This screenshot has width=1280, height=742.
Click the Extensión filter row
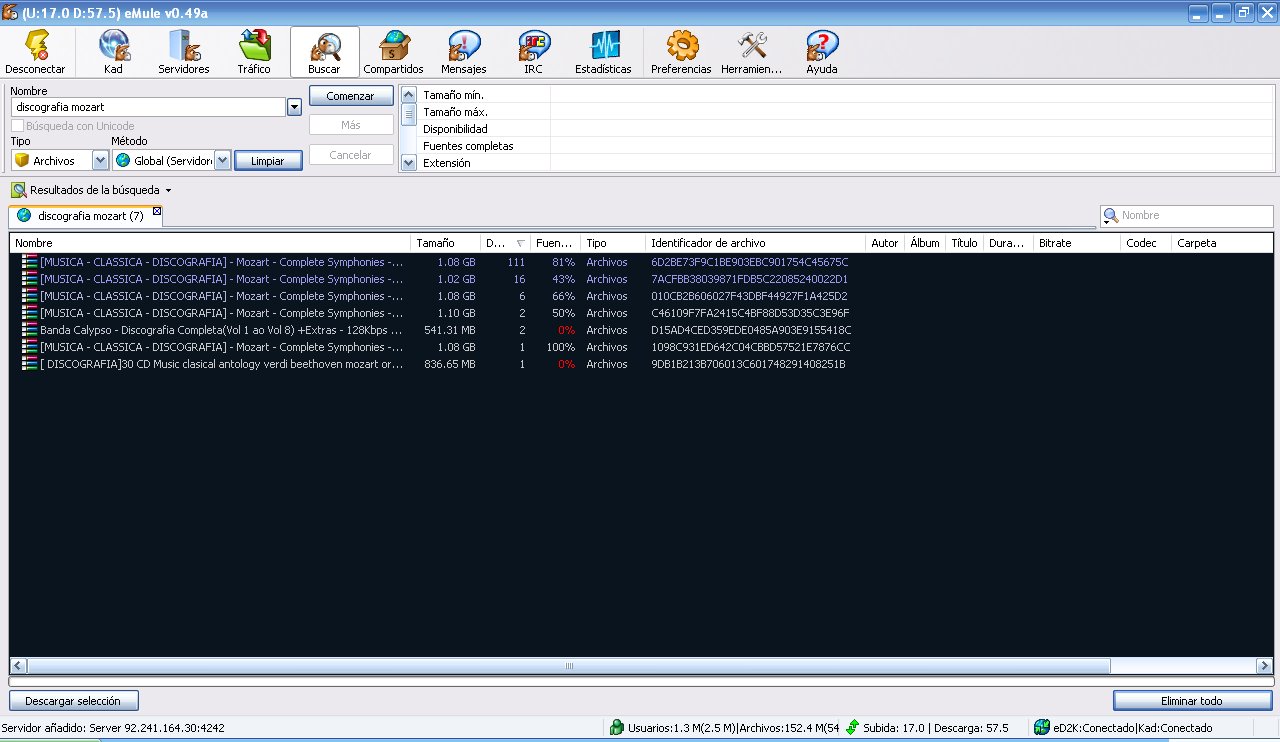pyautogui.click(x=846, y=162)
